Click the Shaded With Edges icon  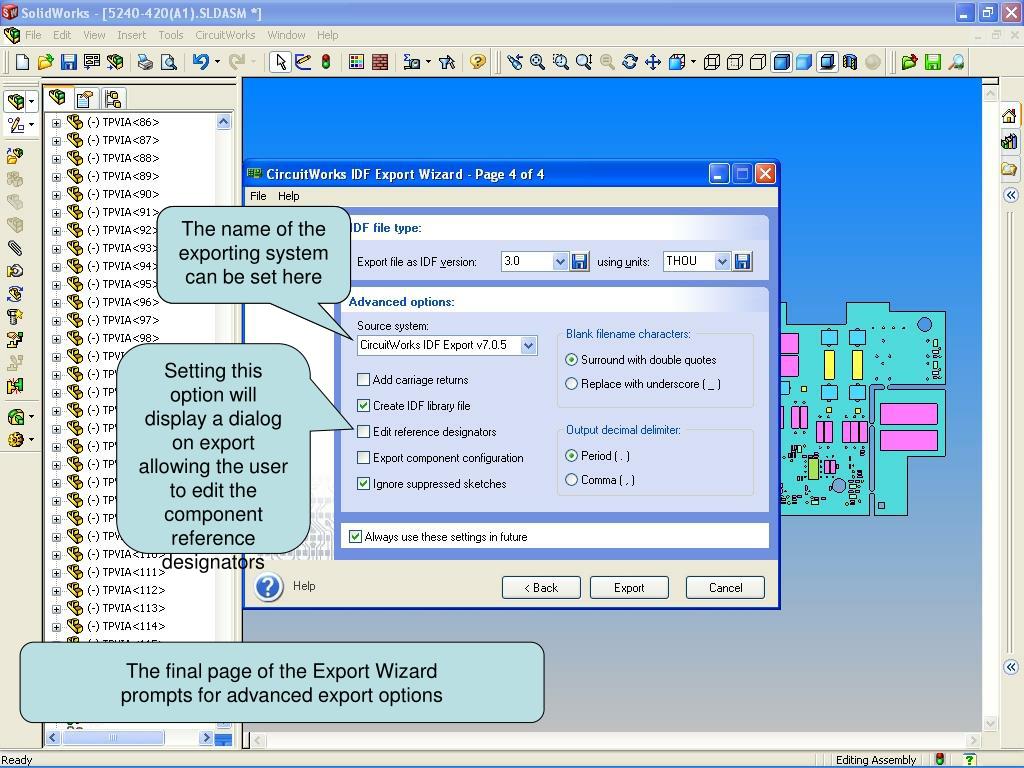tap(782, 62)
